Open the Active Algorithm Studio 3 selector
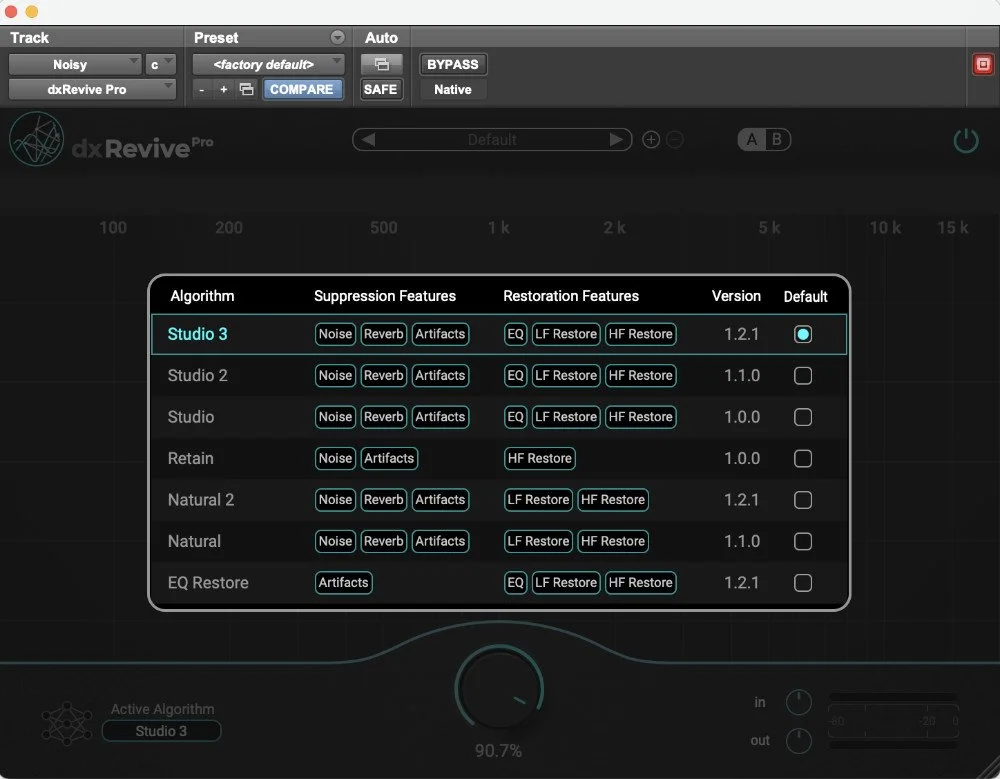Screen dimensions: 1000x779 click(161, 731)
